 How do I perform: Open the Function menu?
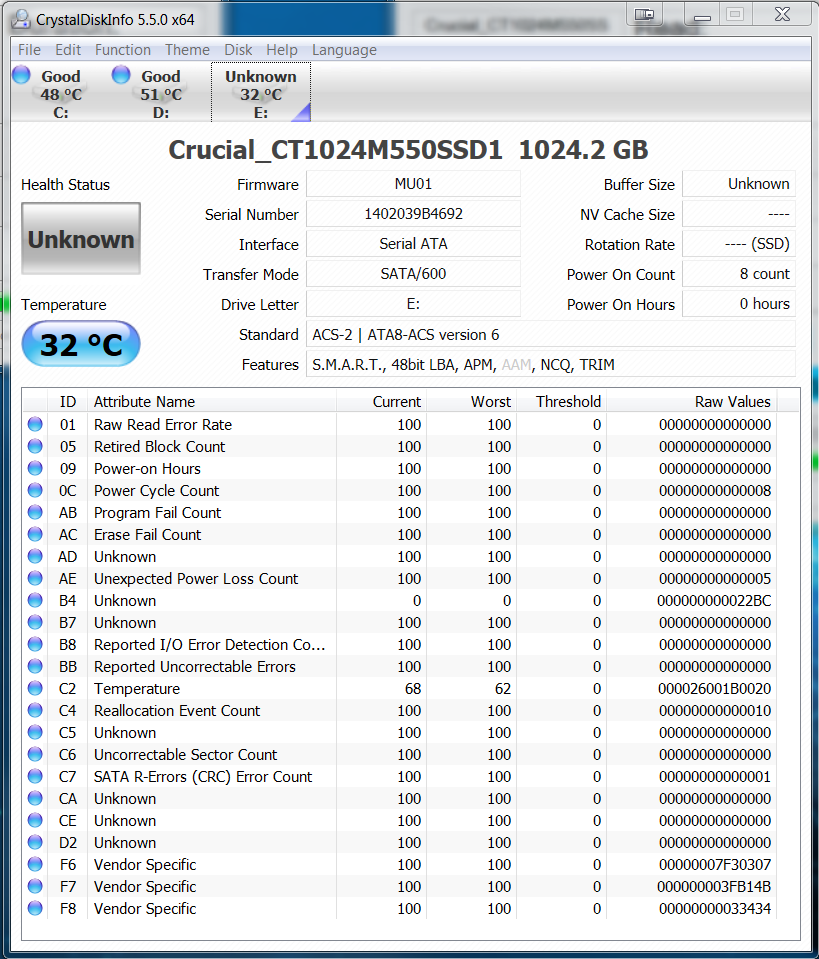click(123, 50)
